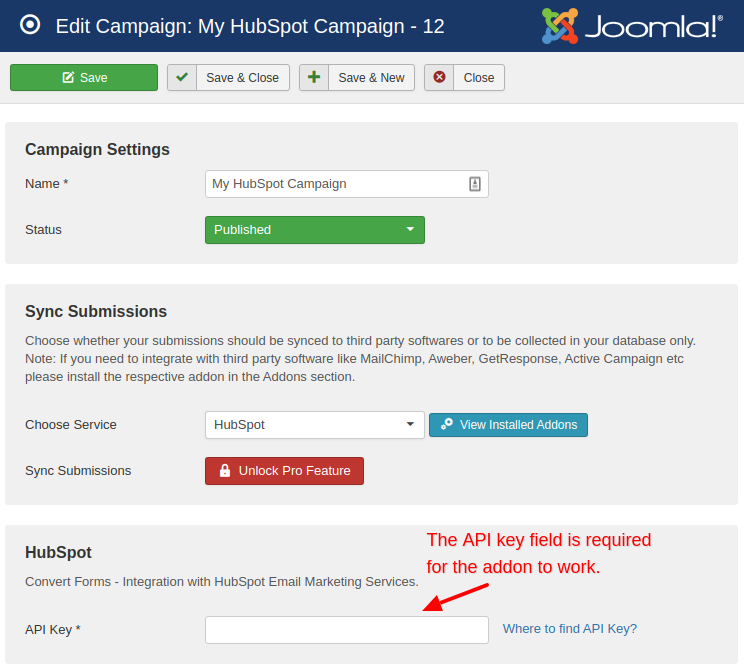744x668 pixels.
Task: Click into the API Key input field
Action: pos(347,630)
